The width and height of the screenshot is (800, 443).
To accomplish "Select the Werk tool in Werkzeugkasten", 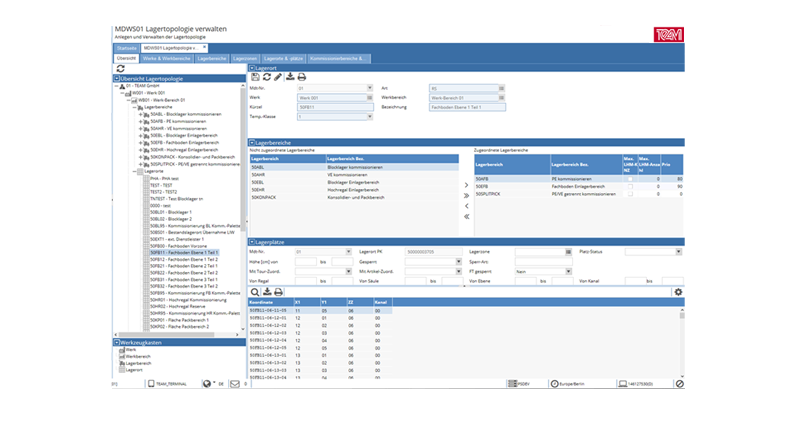I will tap(128, 350).
